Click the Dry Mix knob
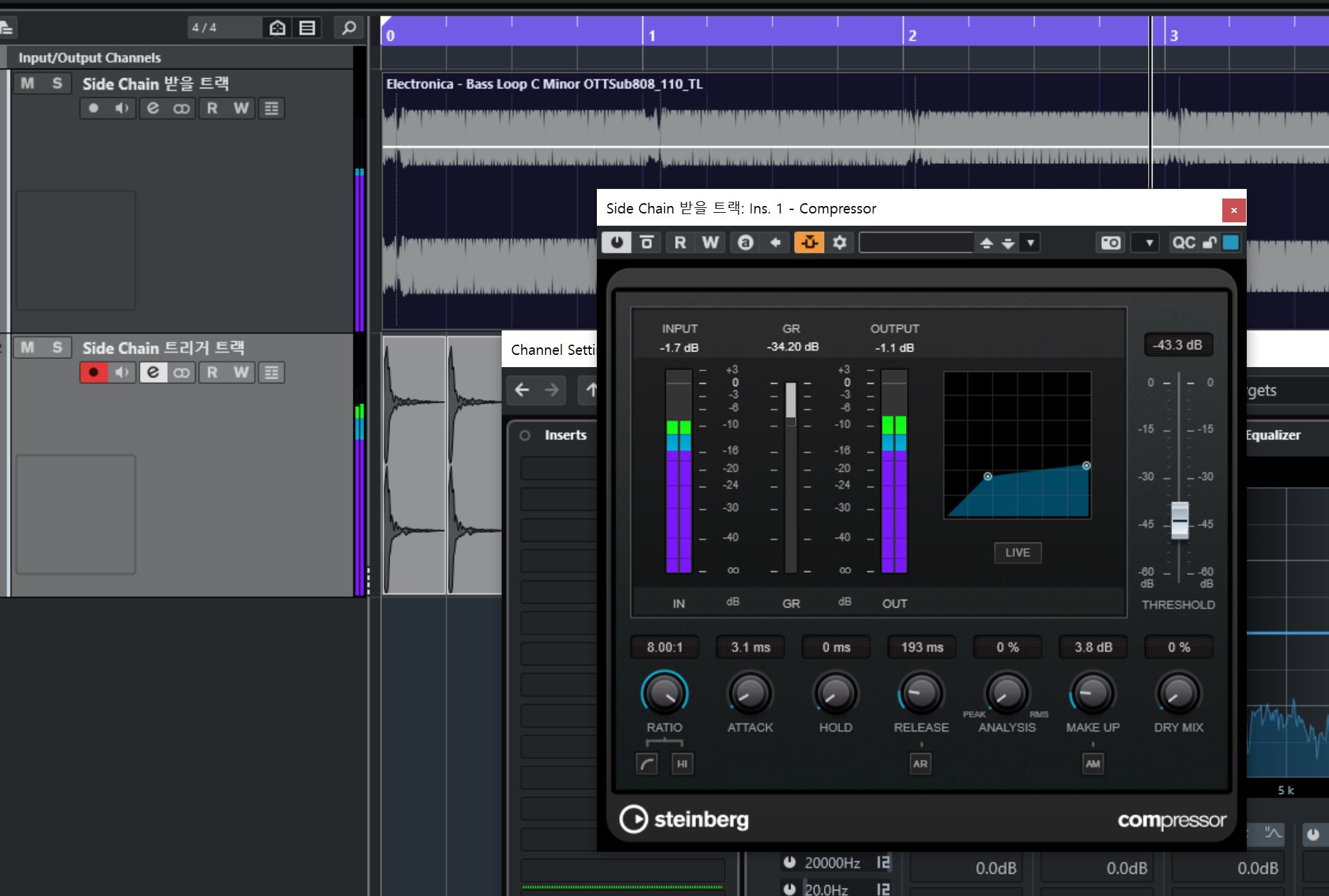 (1178, 693)
